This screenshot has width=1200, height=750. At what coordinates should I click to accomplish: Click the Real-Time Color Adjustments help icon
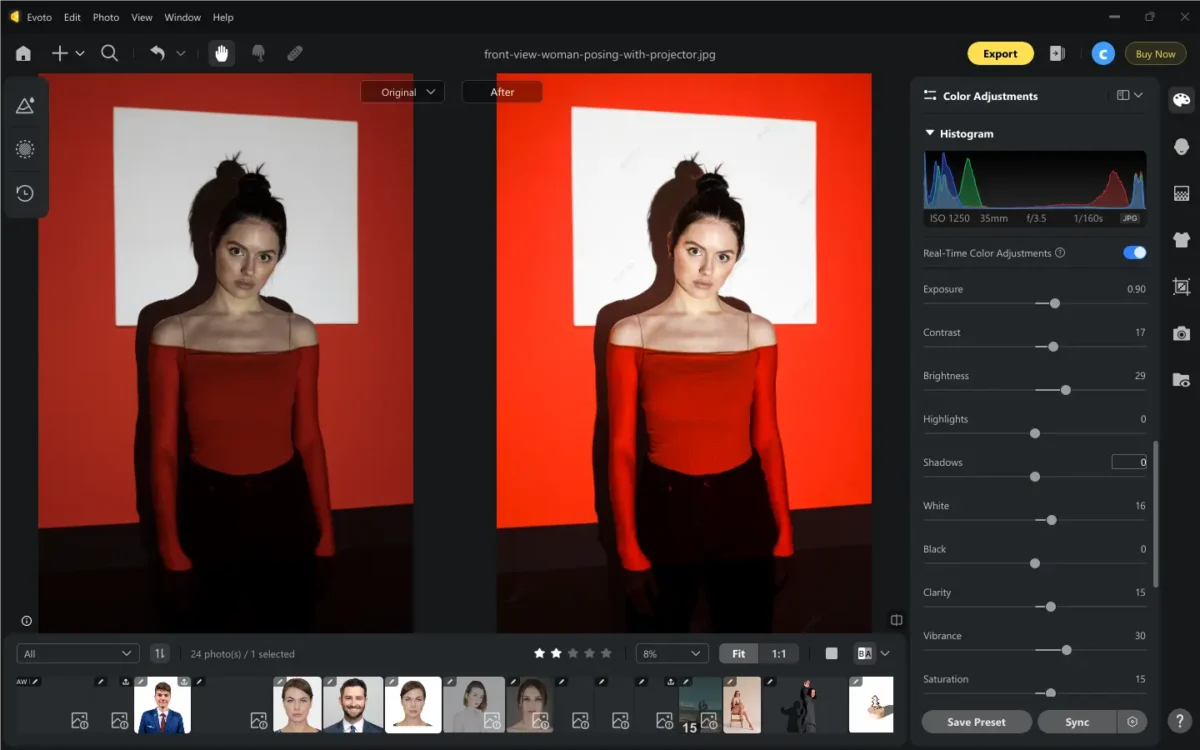pos(1060,253)
